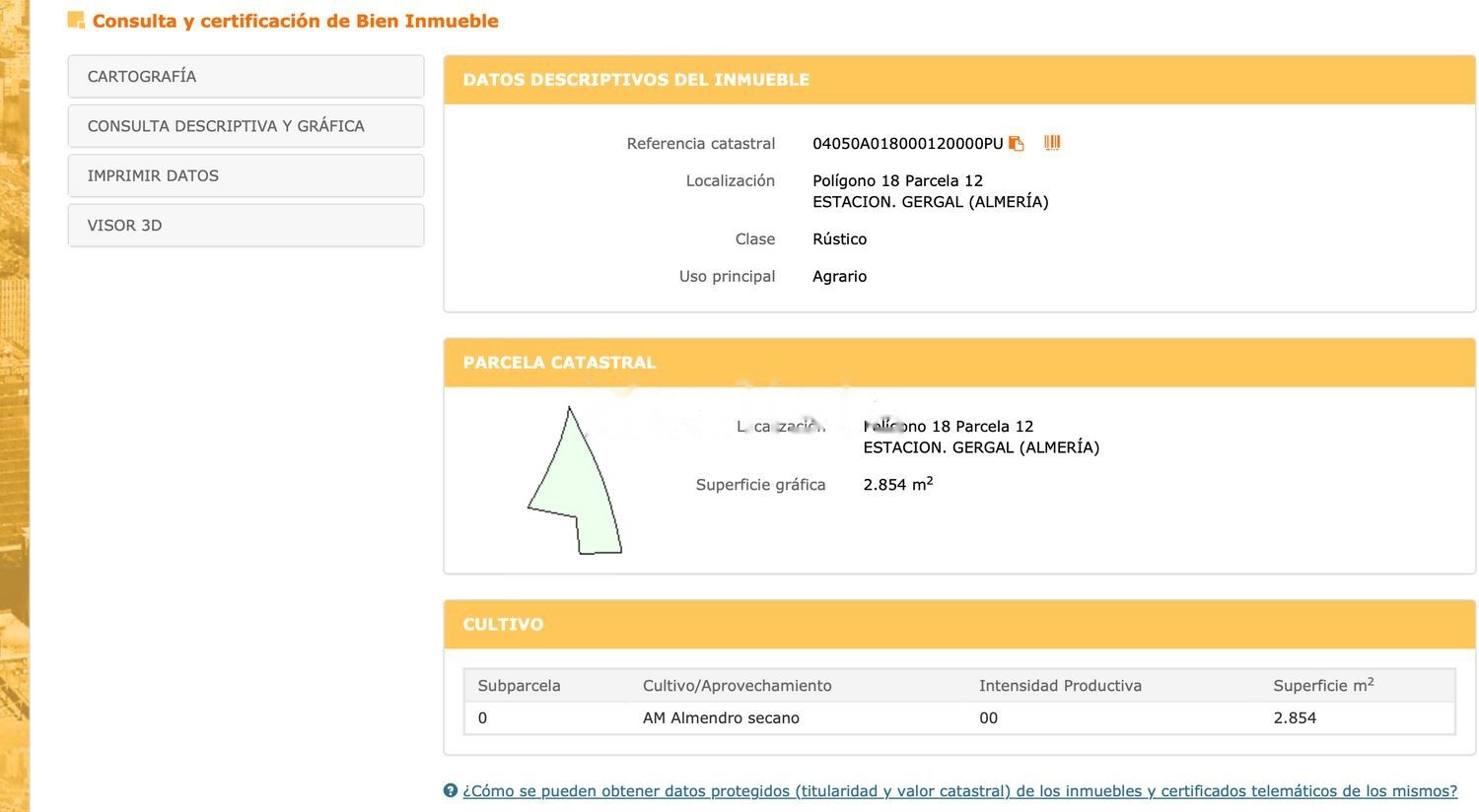Image resolution: width=1479 pixels, height=812 pixels.
Task: Click the orange square page title icon
Action: 76,20
